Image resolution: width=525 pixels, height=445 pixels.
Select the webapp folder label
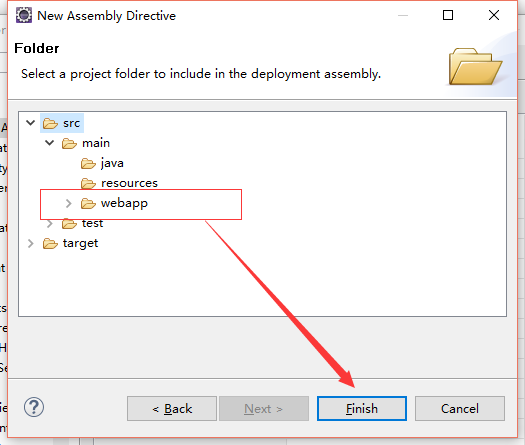[124, 203]
